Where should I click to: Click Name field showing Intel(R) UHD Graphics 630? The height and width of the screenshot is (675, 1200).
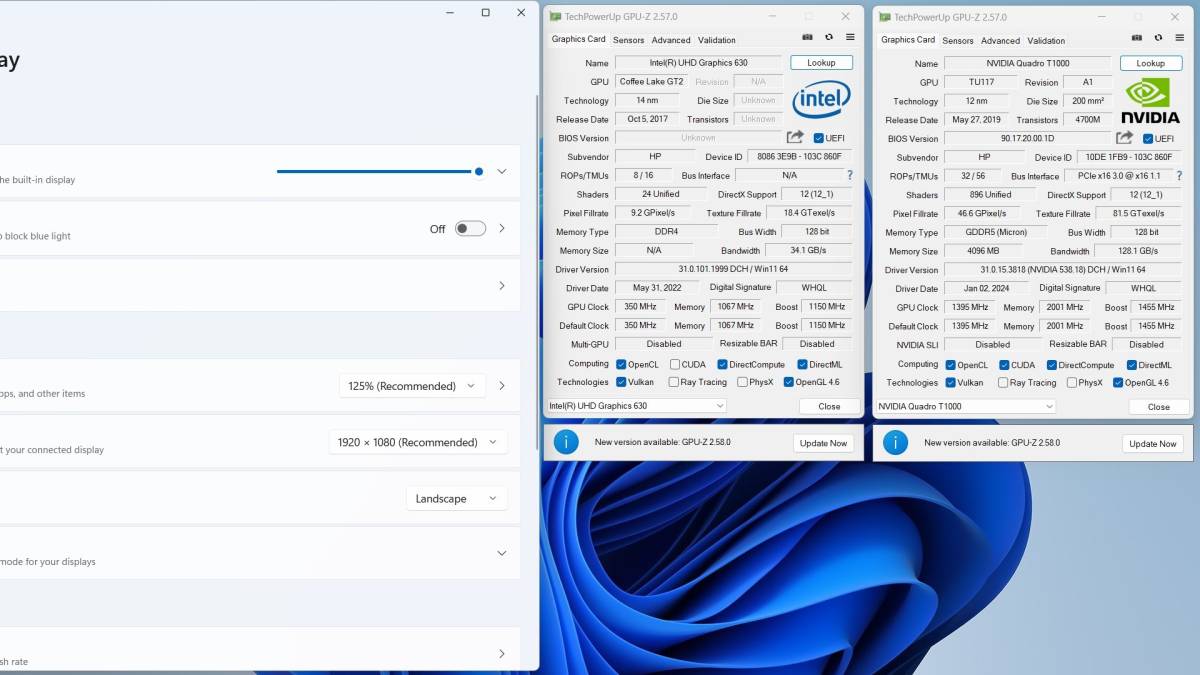coord(698,62)
